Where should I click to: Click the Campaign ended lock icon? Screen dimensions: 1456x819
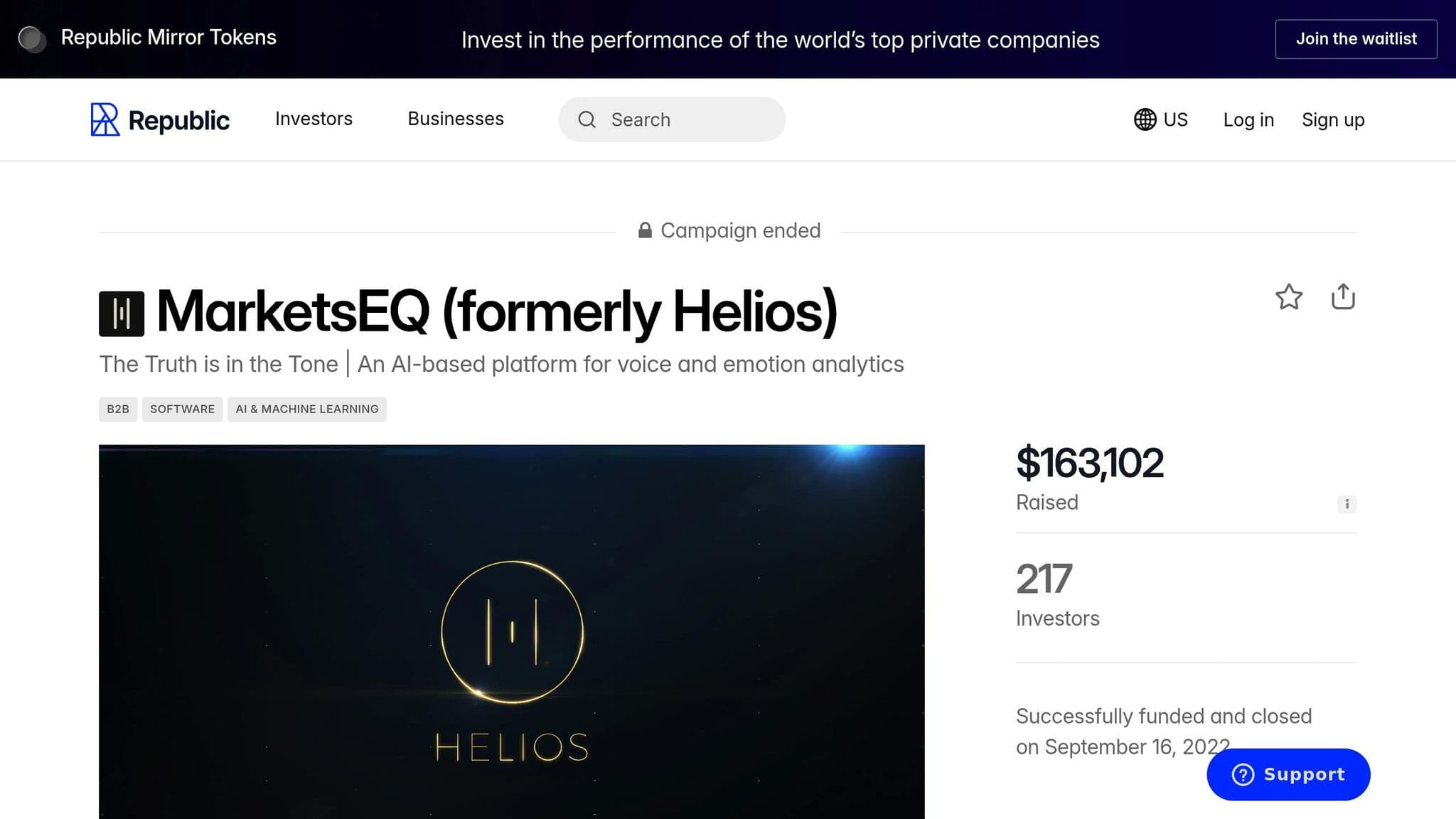point(645,230)
